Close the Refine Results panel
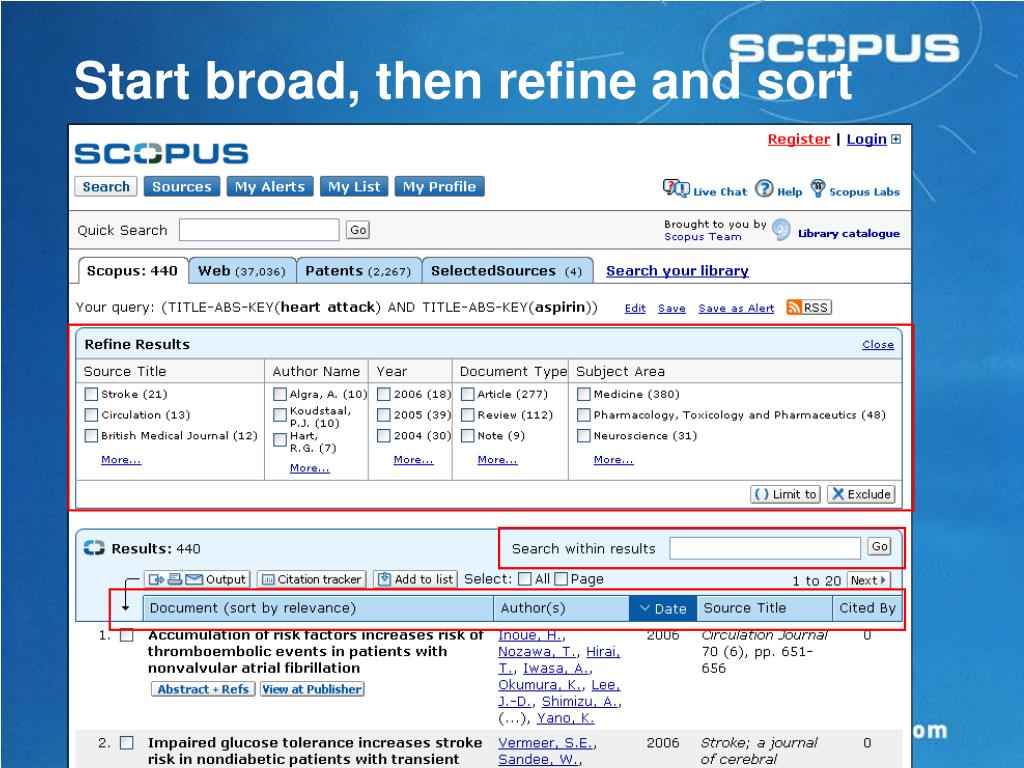This screenshot has height=768, width=1024. click(878, 345)
